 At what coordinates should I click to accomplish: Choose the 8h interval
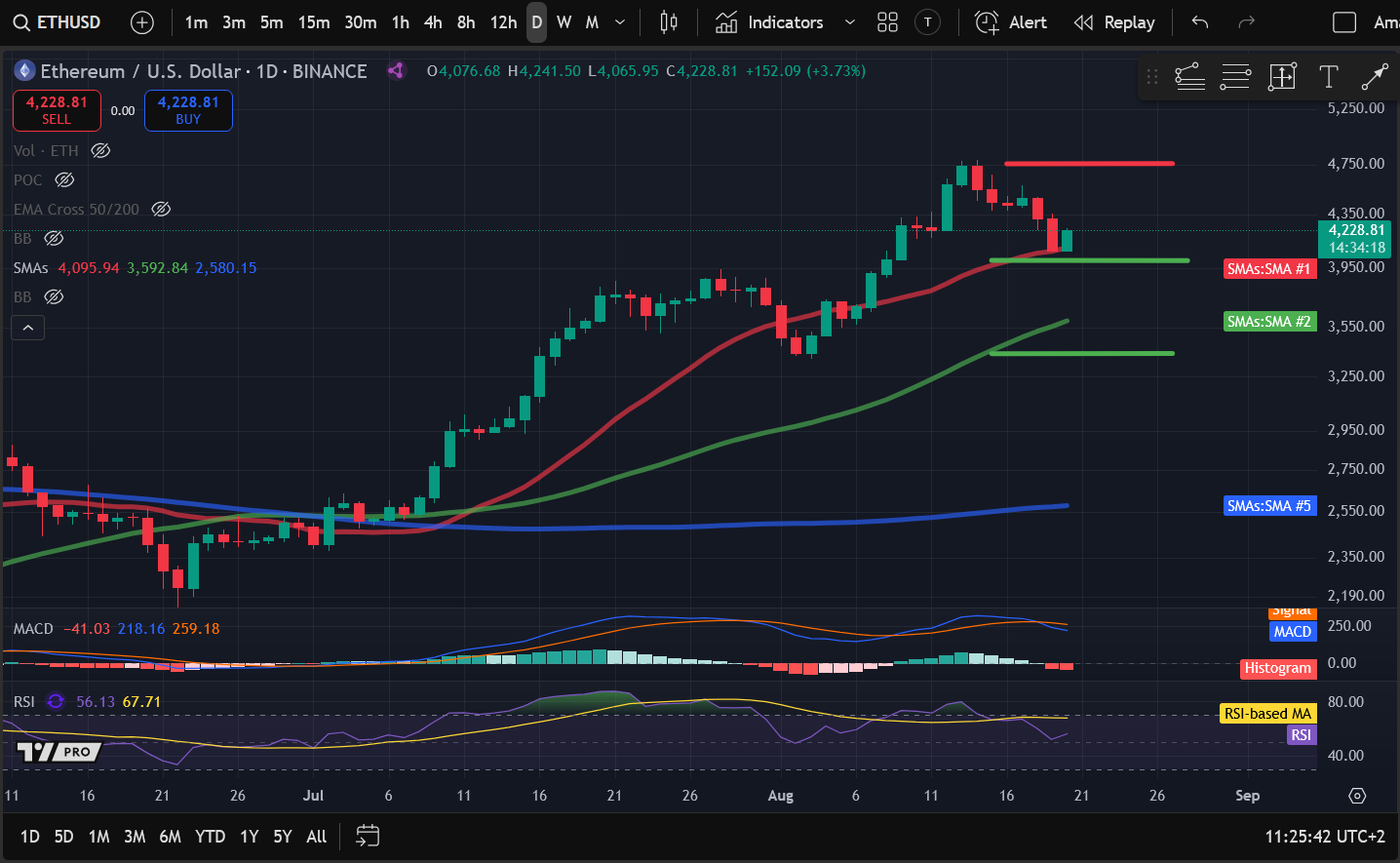click(466, 22)
